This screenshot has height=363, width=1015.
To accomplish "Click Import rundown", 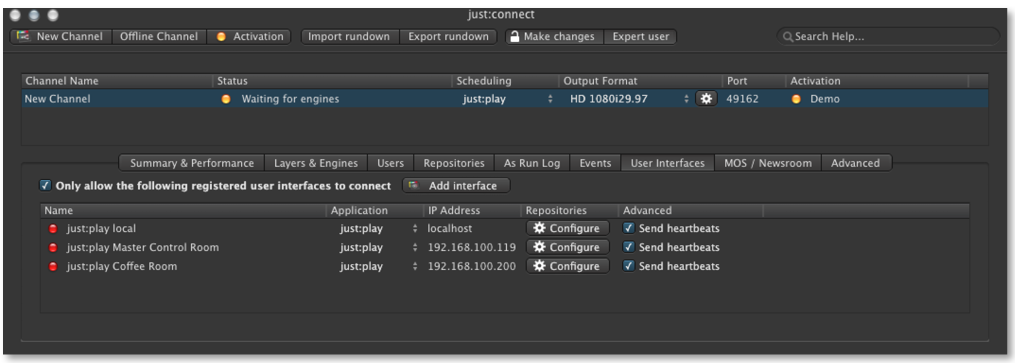I will coord(350,37).
